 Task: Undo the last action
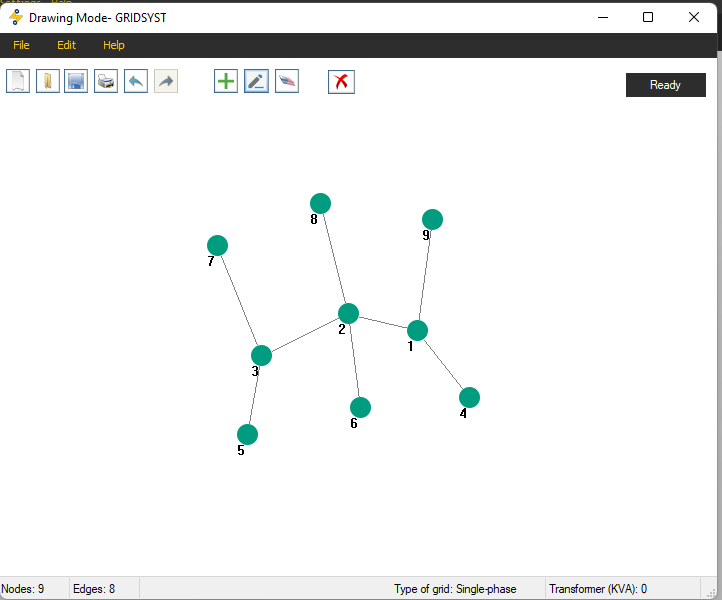(x=136, y=81)
